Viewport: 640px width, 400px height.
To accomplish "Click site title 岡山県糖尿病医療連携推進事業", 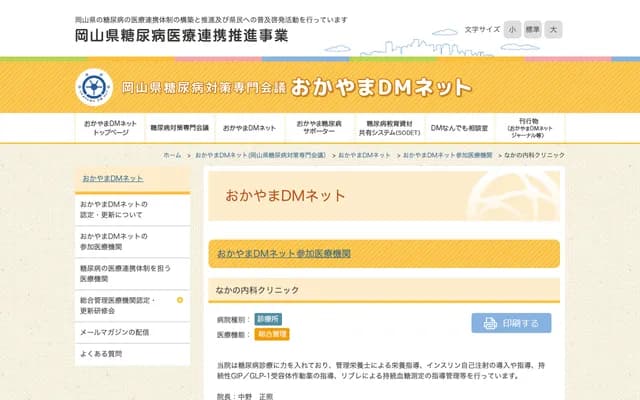I will 182,36.
